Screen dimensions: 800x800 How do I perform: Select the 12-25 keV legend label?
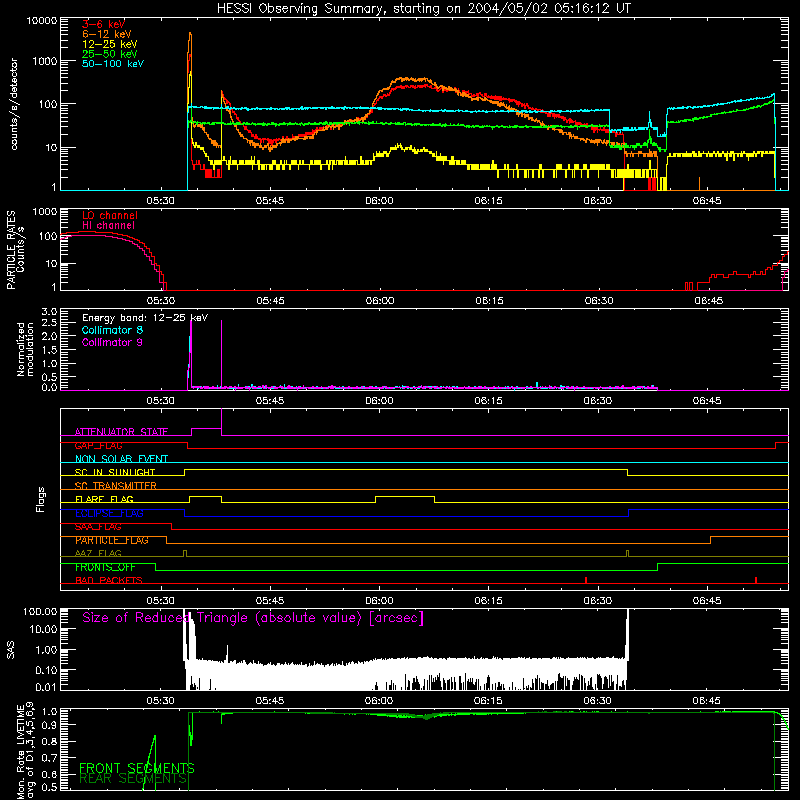click(x=110, y=44)
